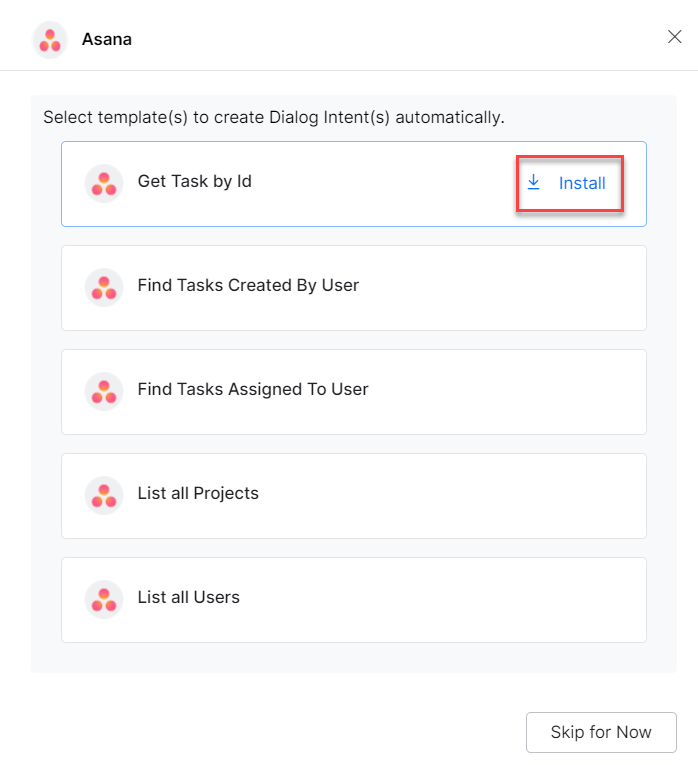Screen dimensions: 698x765
Task: Click the Asana title text in header
Action: (x=107, y=40)
